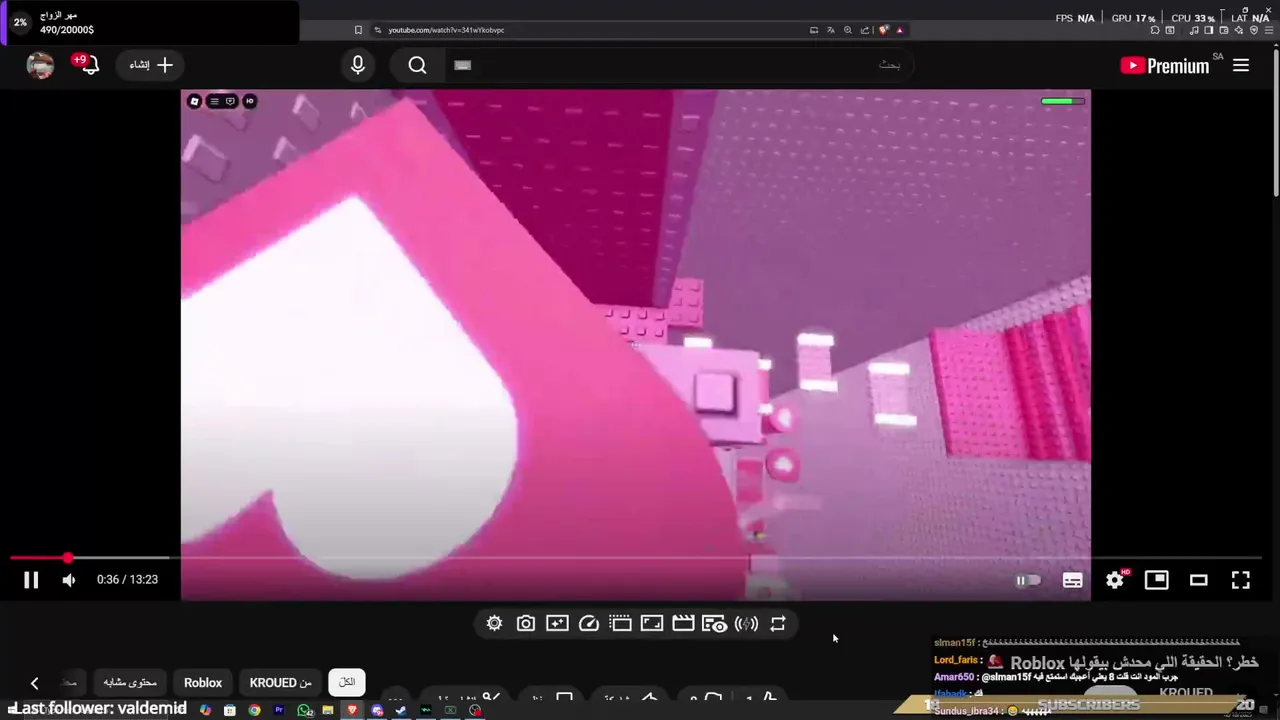Boost volume with lightning waves icon
The image size is (1280, 720).
pos(746,623)
